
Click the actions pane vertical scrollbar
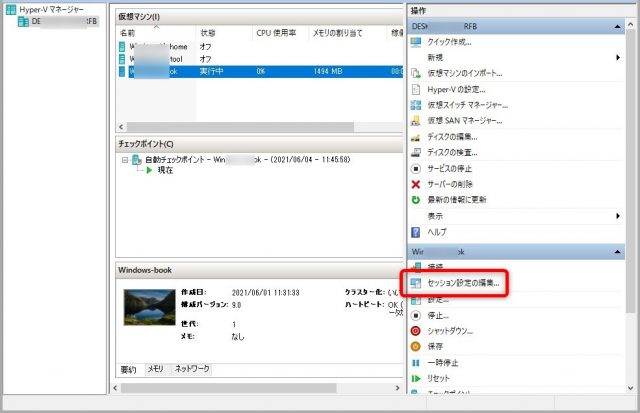pos(631,171)
